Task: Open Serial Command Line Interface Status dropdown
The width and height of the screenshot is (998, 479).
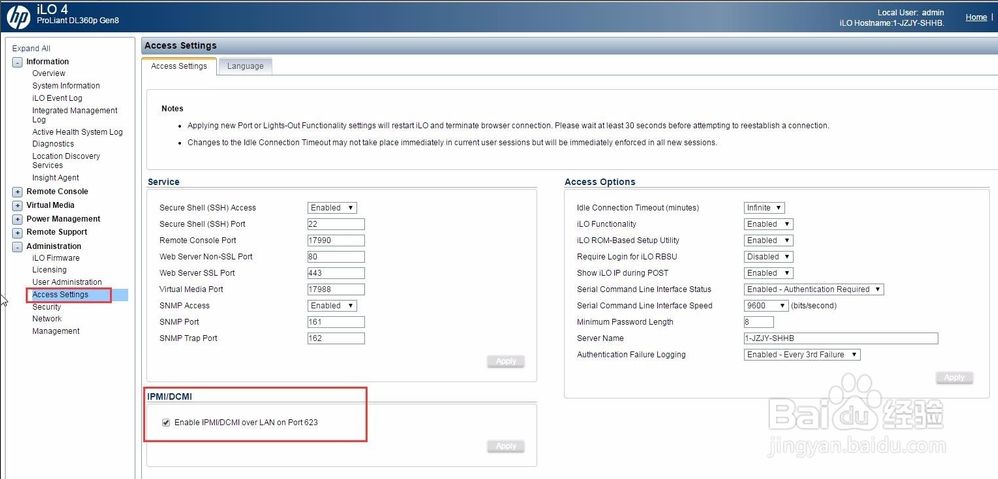Action: (x=814, y=289)
